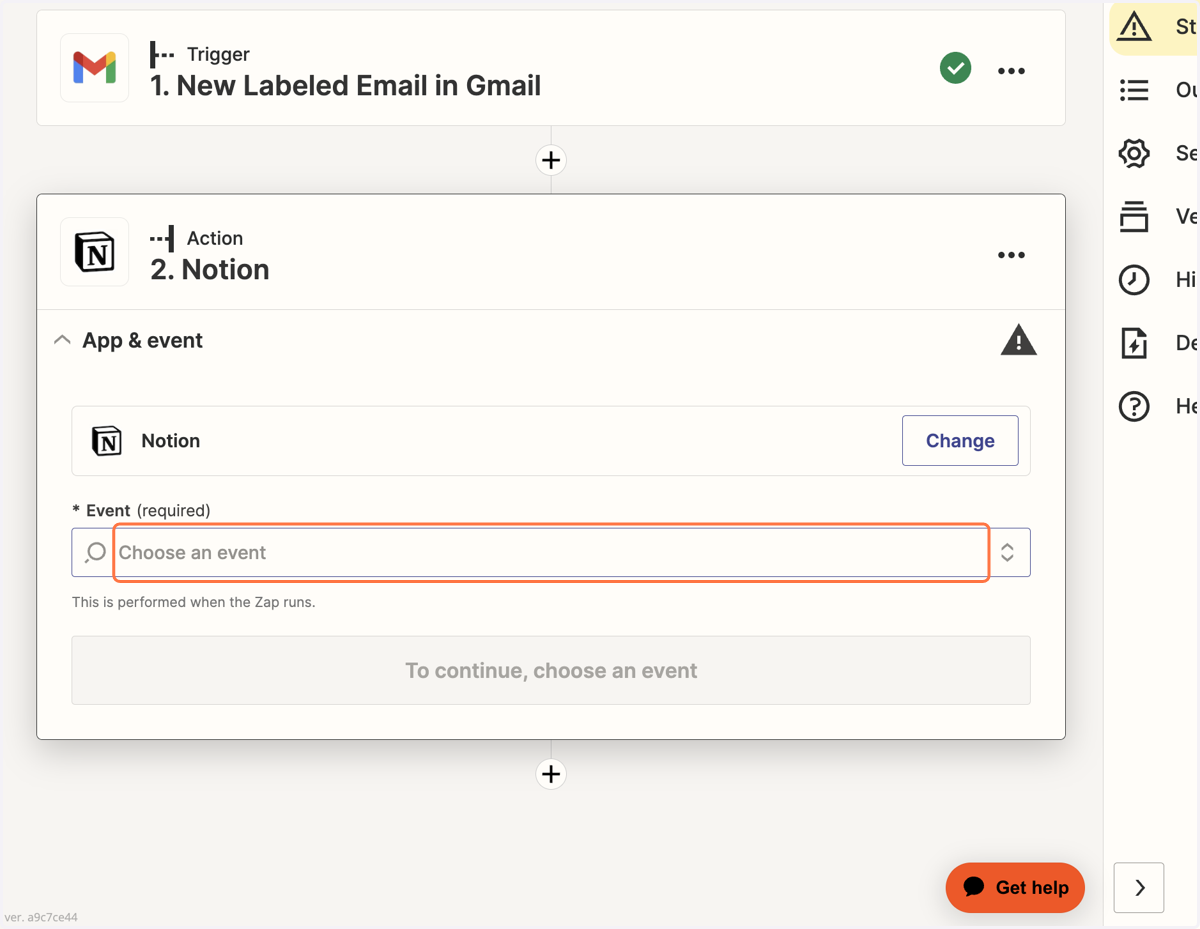Open the details file-bolt icon in sidebar
1200x929 pixels.
pos(1134,343)
